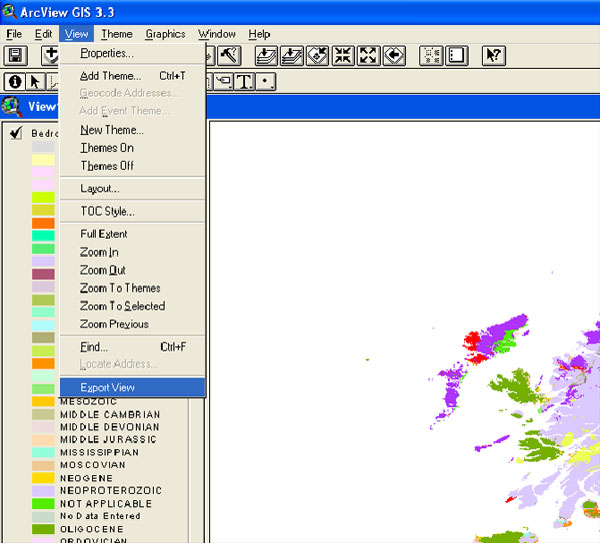Click Clear Selected Features icon
The height and width of the screenshot is (543, 600).
click(x=457, y=55)
